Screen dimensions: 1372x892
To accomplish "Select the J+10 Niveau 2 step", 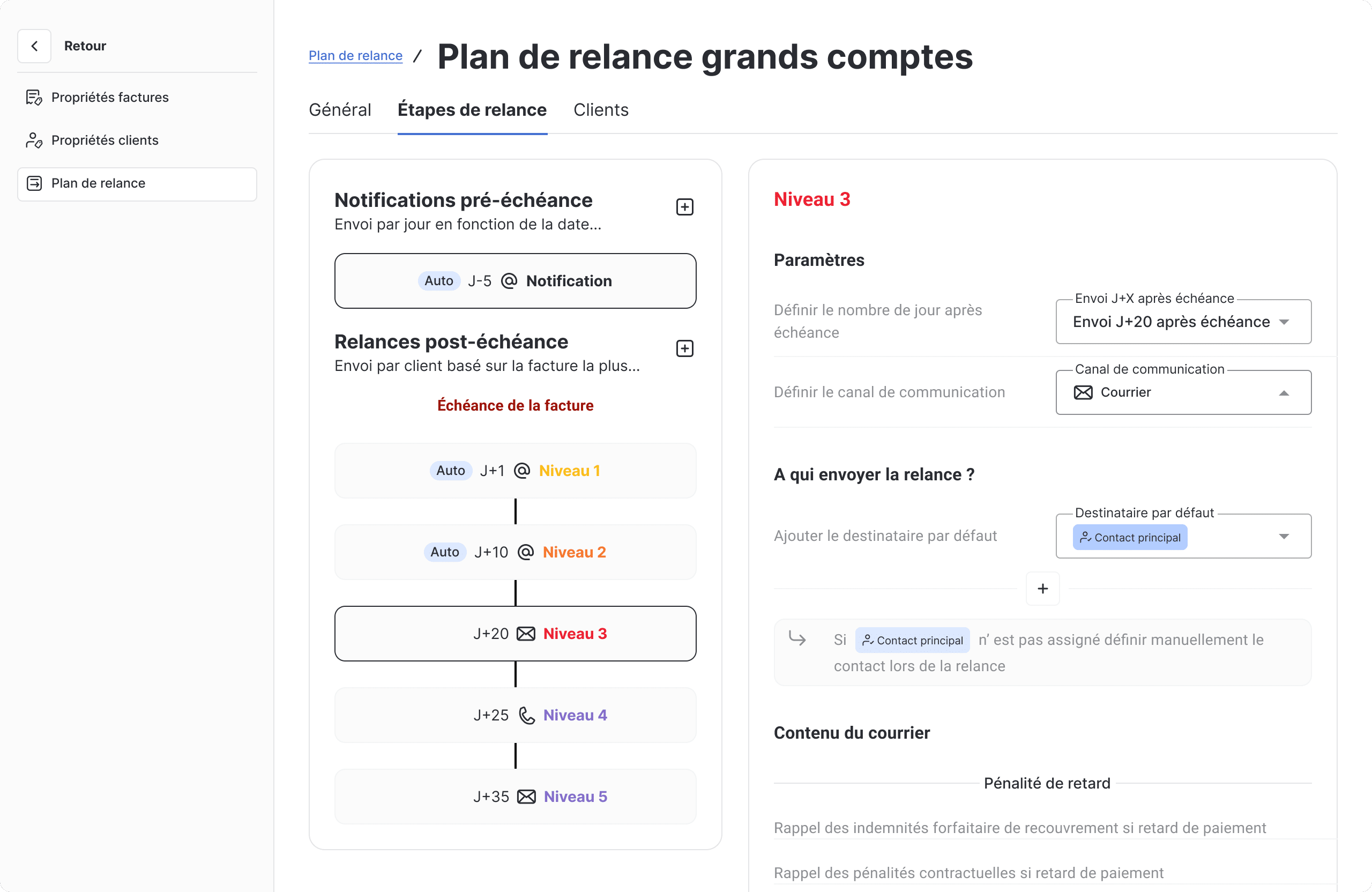I will point(515,552).
